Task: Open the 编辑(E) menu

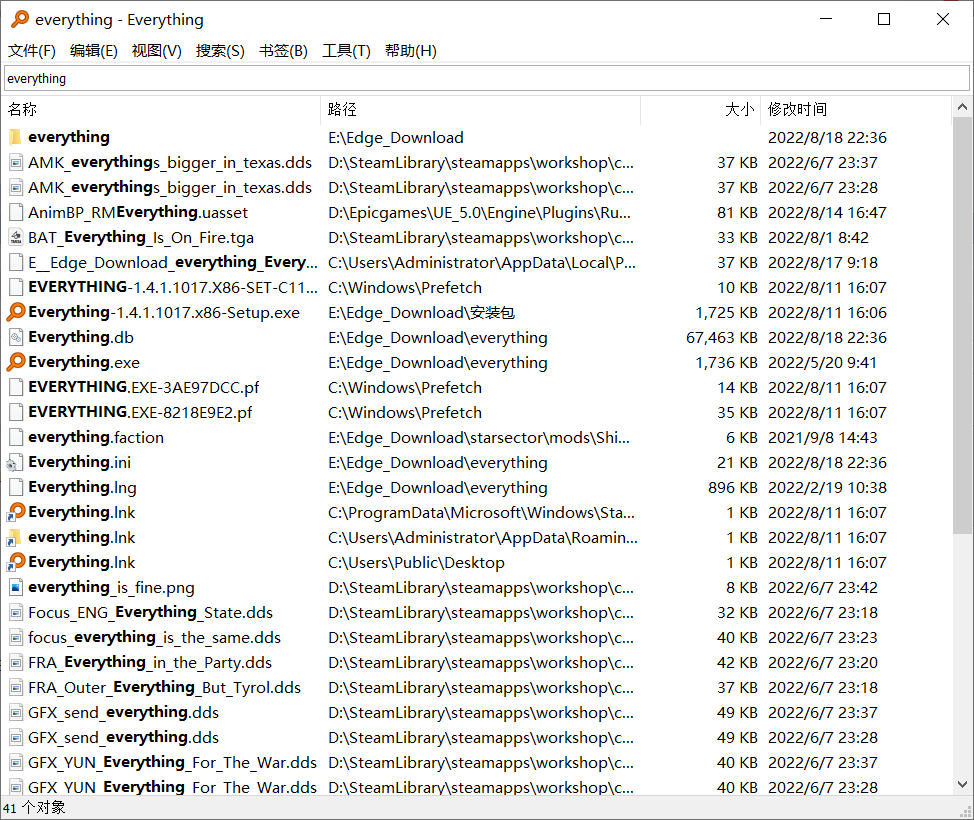Action: 94,51
